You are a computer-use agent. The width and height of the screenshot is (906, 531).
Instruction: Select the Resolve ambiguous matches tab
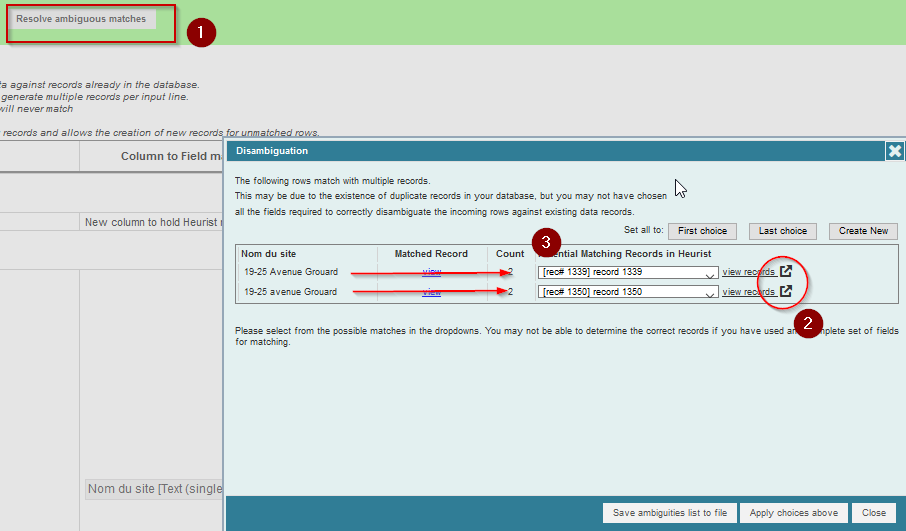tap(81, 19)
